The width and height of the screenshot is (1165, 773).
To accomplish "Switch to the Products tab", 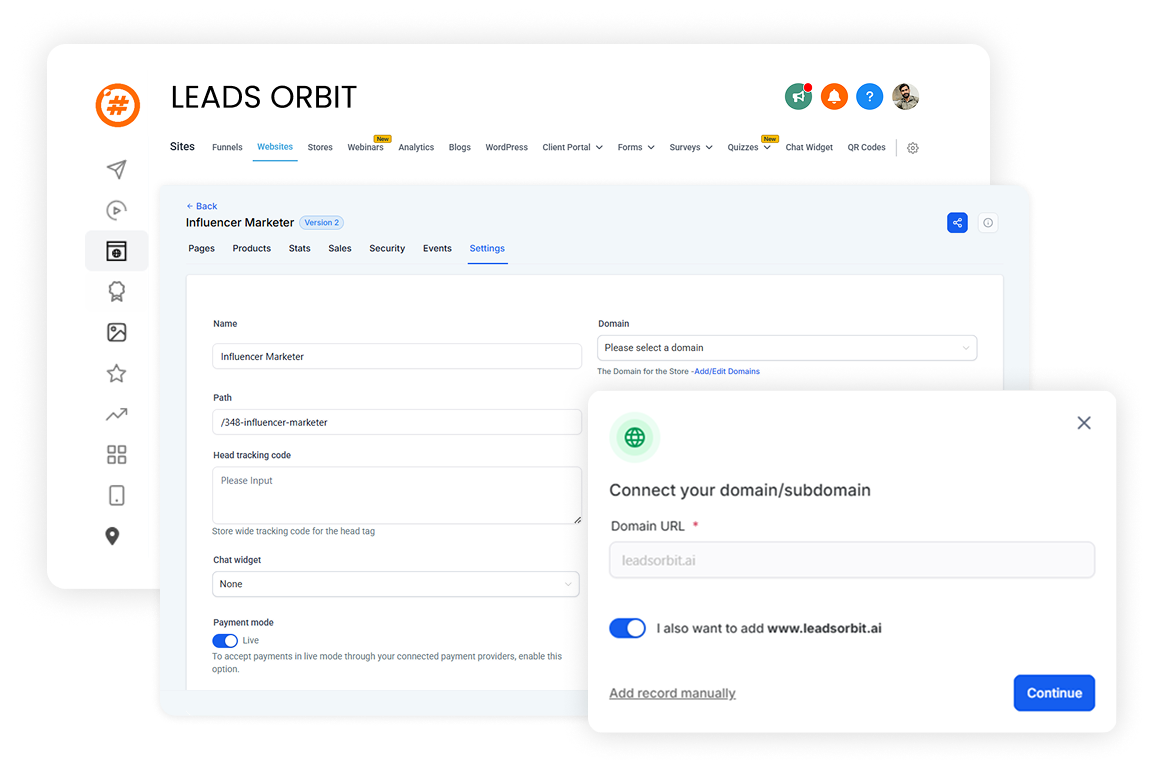I will (252, 248).
